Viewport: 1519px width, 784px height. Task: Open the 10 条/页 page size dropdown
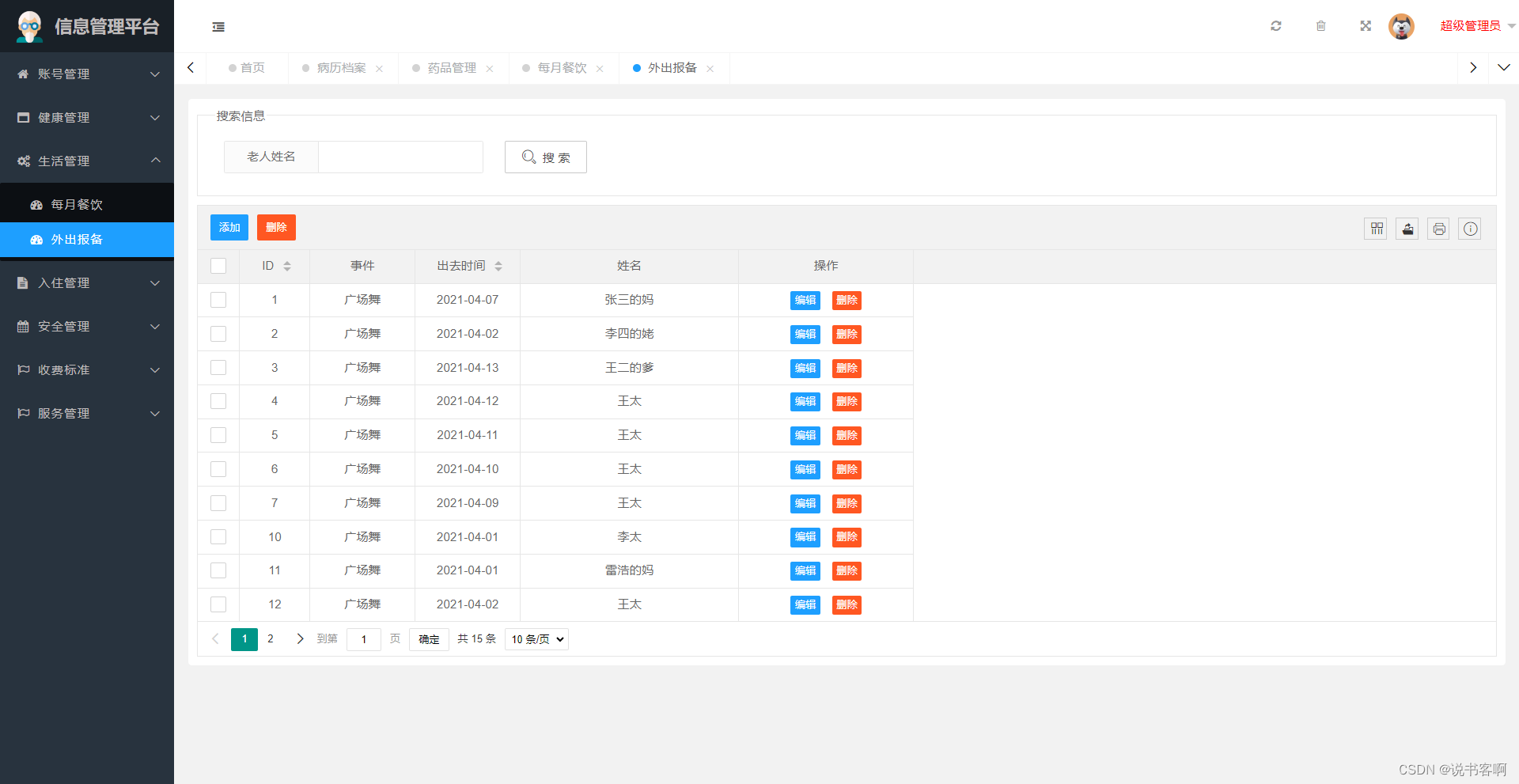pyautogui.click(x=537, y=639)
